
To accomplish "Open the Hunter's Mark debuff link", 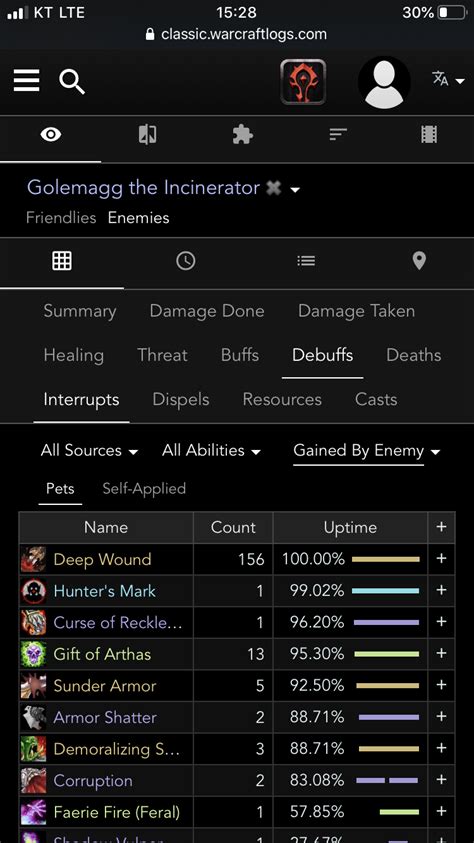I will 105,591.
